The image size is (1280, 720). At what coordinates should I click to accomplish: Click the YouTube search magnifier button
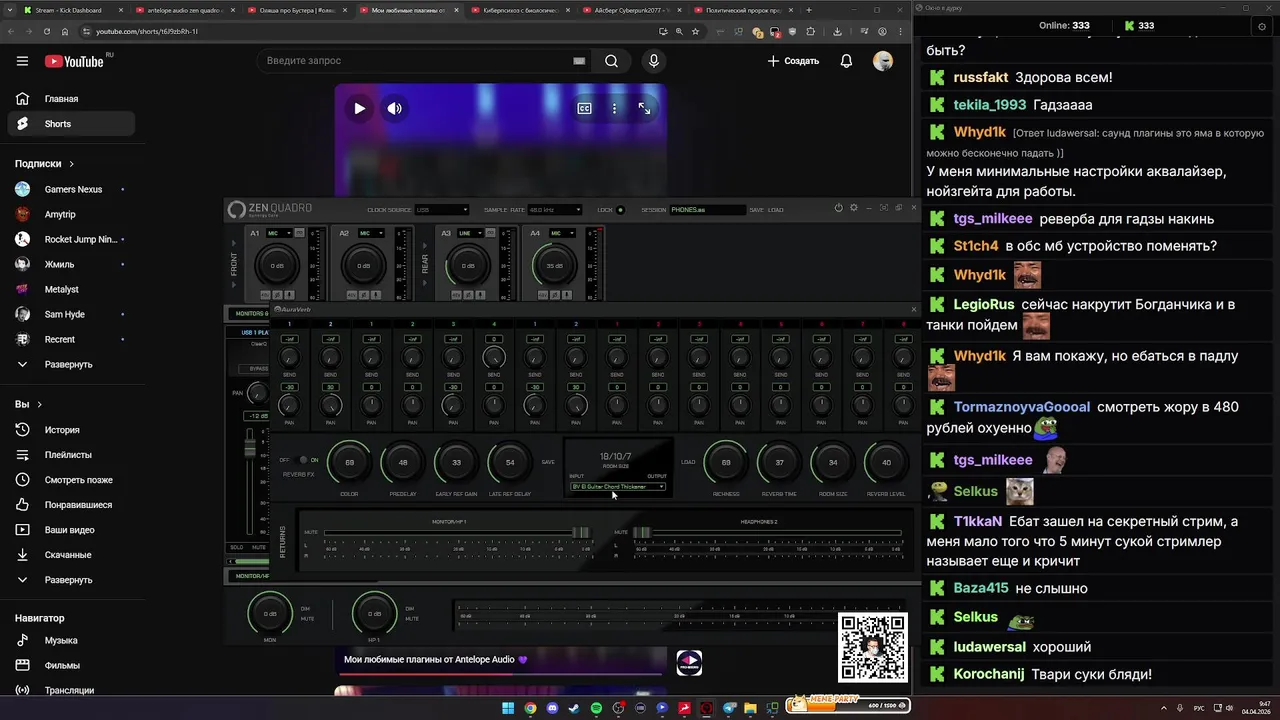point(611,61)
